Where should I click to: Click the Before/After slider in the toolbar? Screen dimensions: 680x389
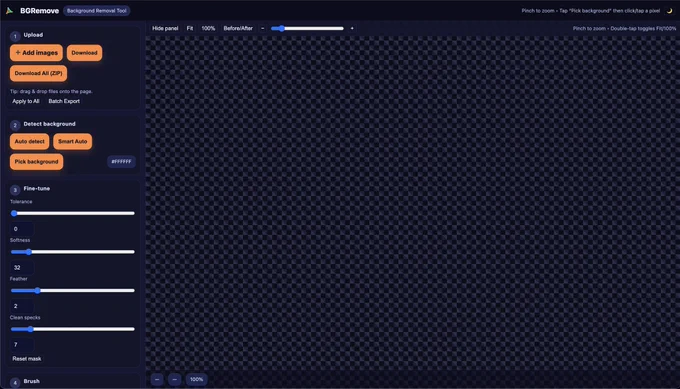pyautogui.click(x=307, y=28)
